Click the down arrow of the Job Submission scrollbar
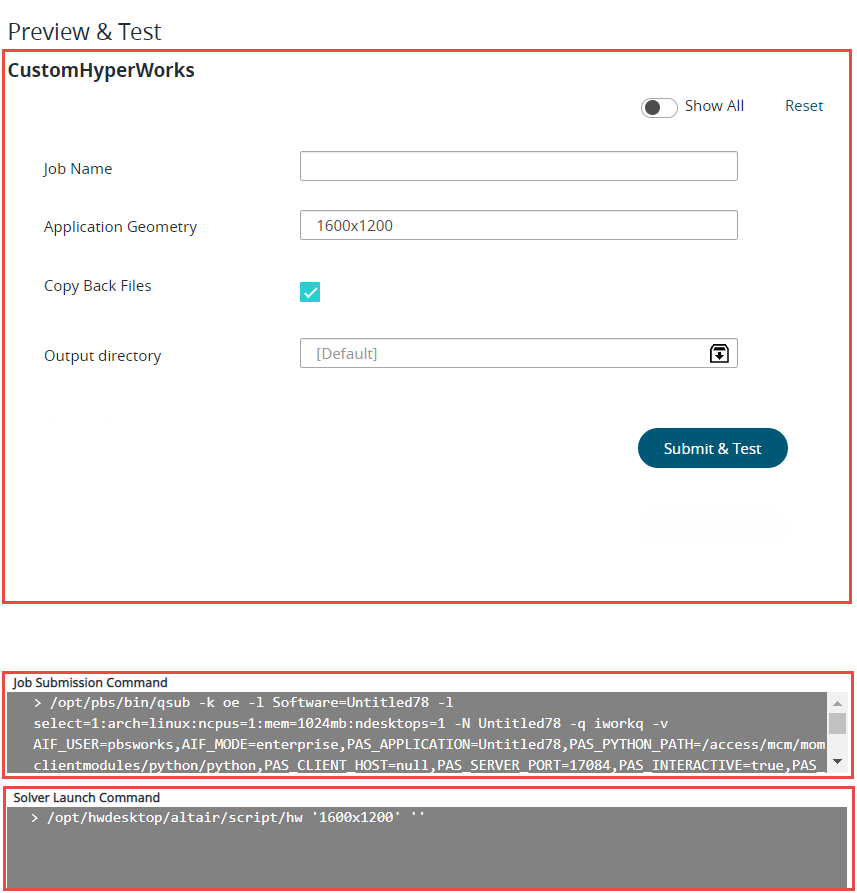This screenshot has height=893, width=857. click(x=837, y=761)
